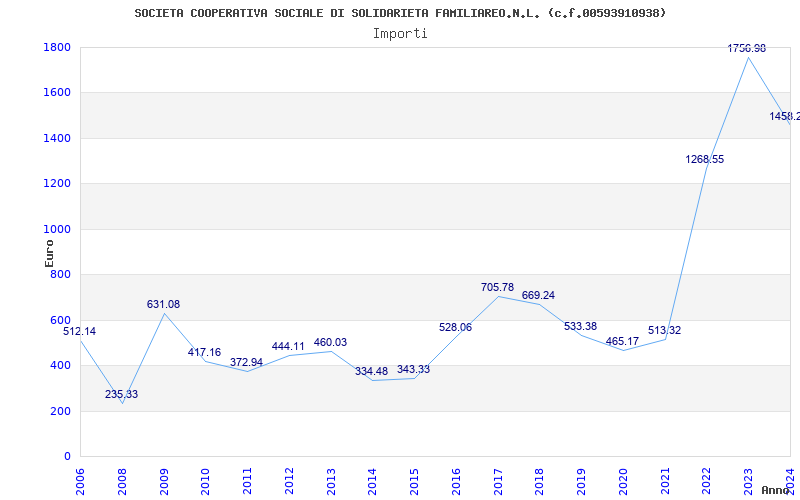The height and width of the screenshot is (500, 800).
Task: Click the 400 y-axis tick
Action: [x=60, y=366]
